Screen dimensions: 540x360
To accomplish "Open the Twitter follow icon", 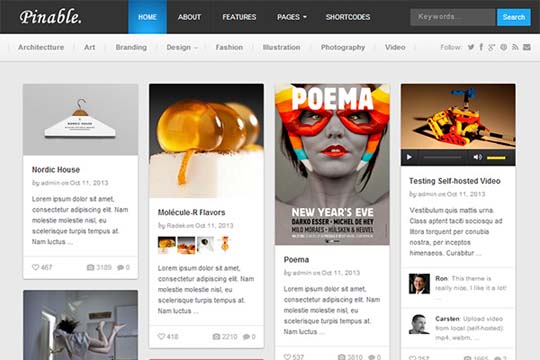I will pos(471,47).
